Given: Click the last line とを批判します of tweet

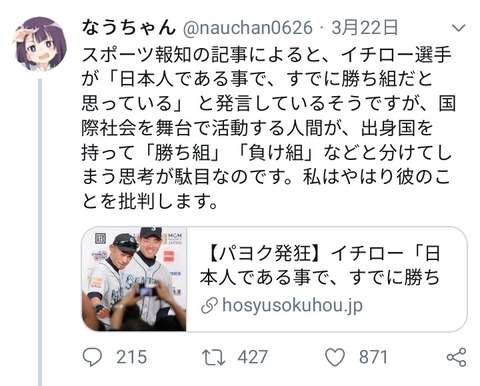Looking at the screenshot, I should [x=150, y=201].
